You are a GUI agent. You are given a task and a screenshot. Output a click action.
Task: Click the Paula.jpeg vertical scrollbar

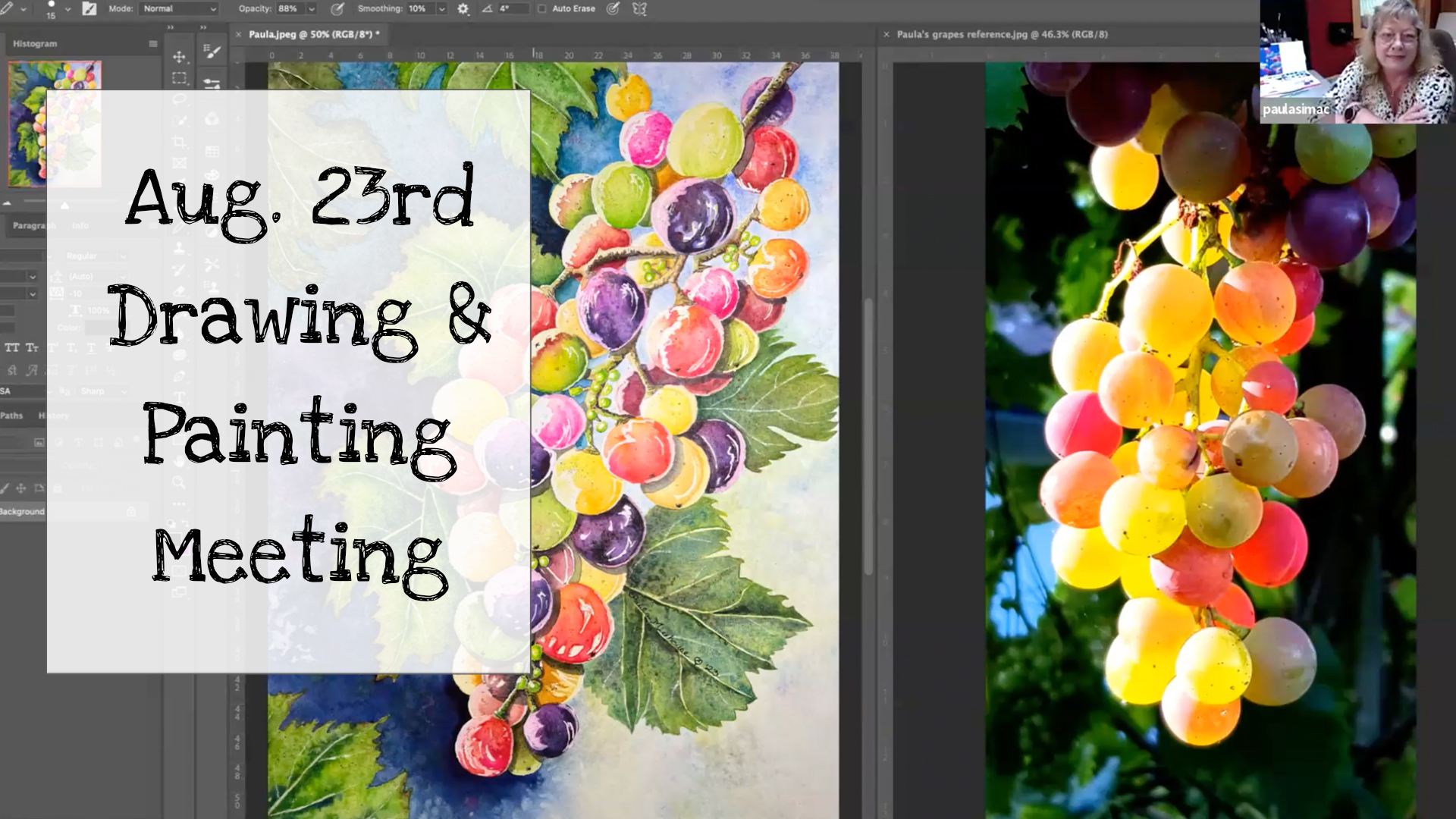[x=868, y=436]
